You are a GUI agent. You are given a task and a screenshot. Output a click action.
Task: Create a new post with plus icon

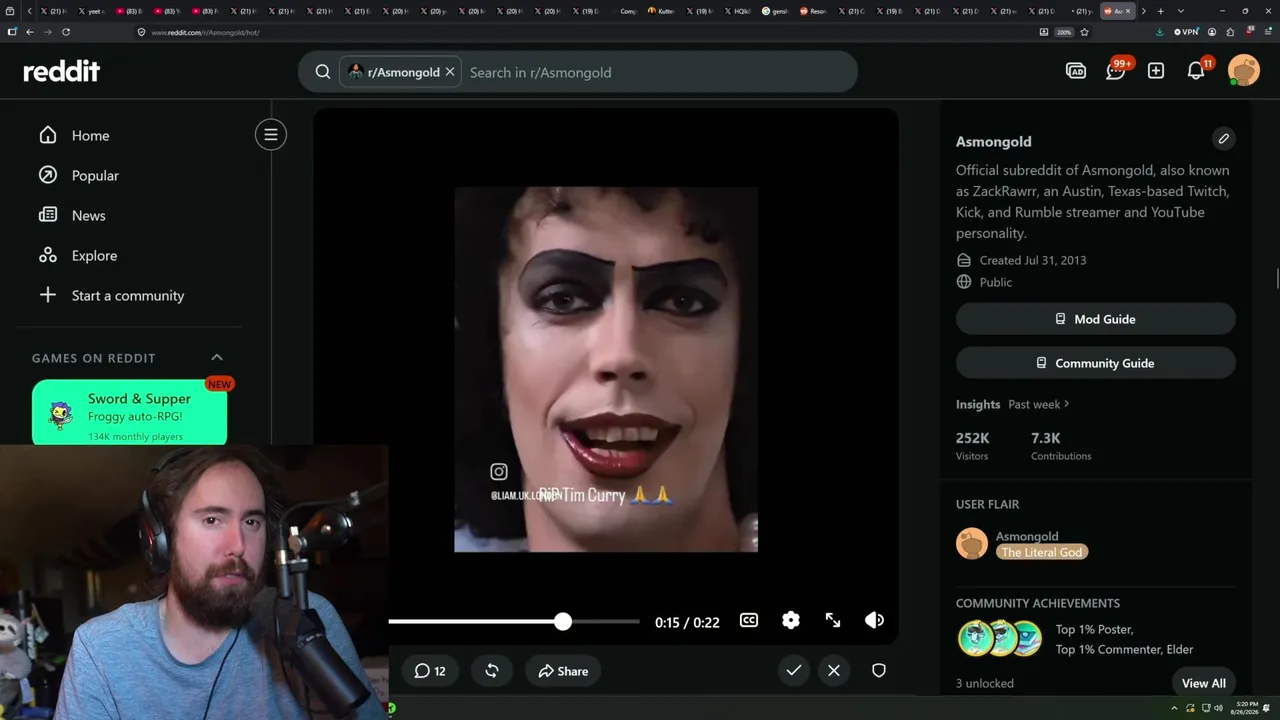(1156, 71)
